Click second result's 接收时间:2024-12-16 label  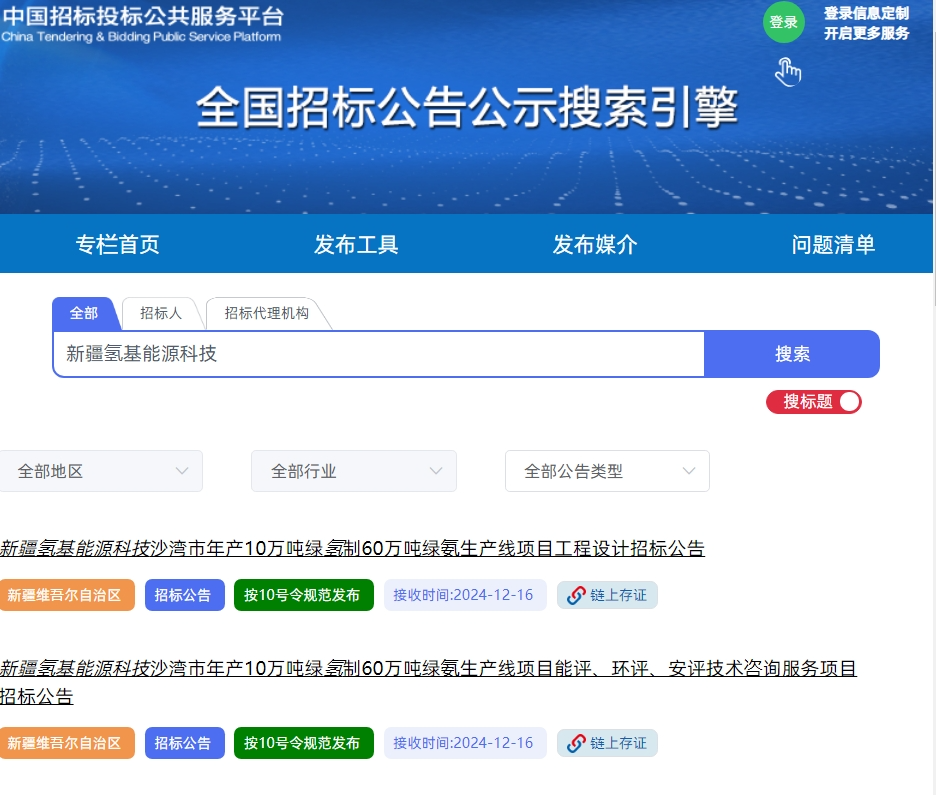(464, 743)
